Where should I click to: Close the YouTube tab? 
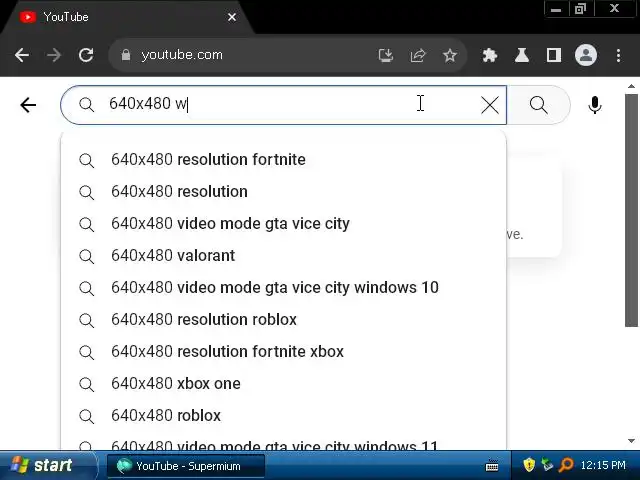click(x=232, y=17)
